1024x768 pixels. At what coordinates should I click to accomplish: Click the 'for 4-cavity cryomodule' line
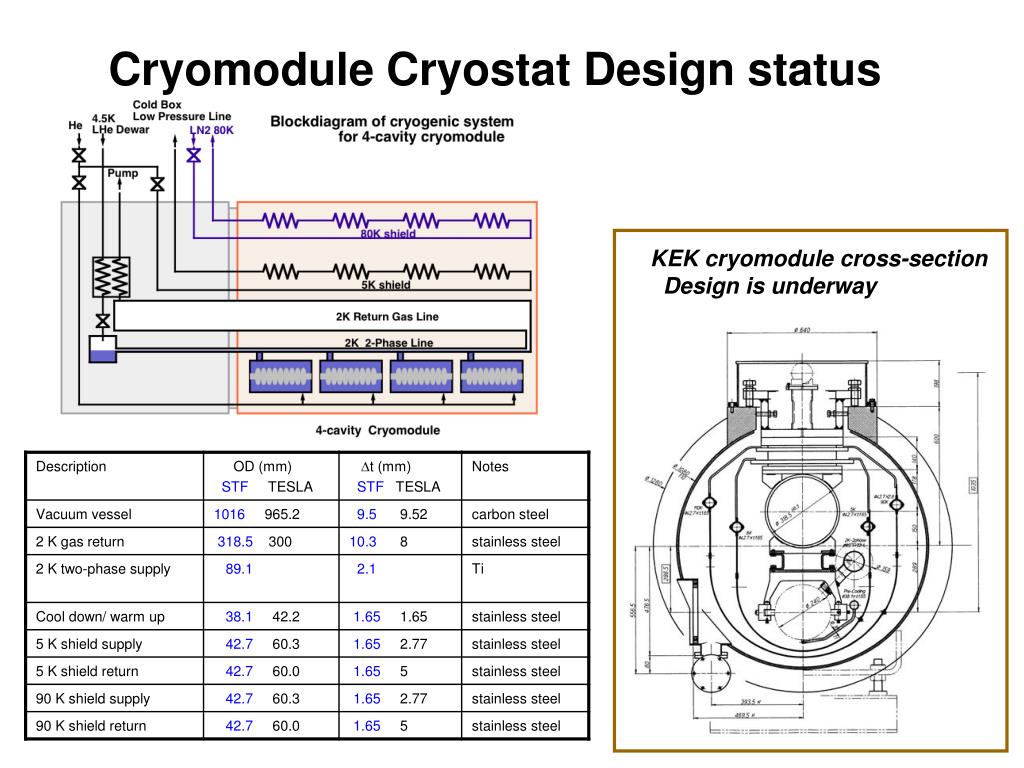pos(421,137)
